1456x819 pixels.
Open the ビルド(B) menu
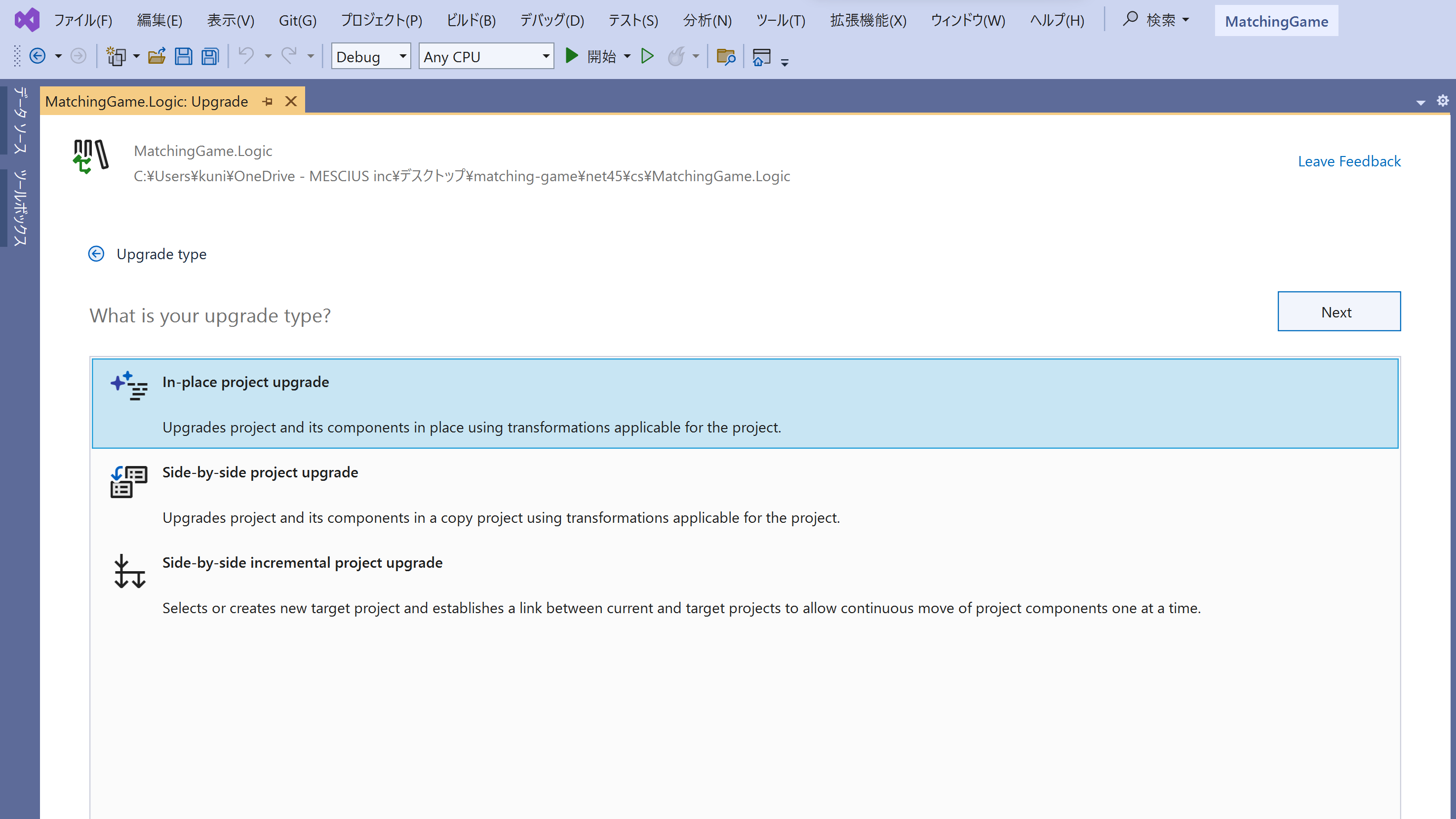pos(472,20)
